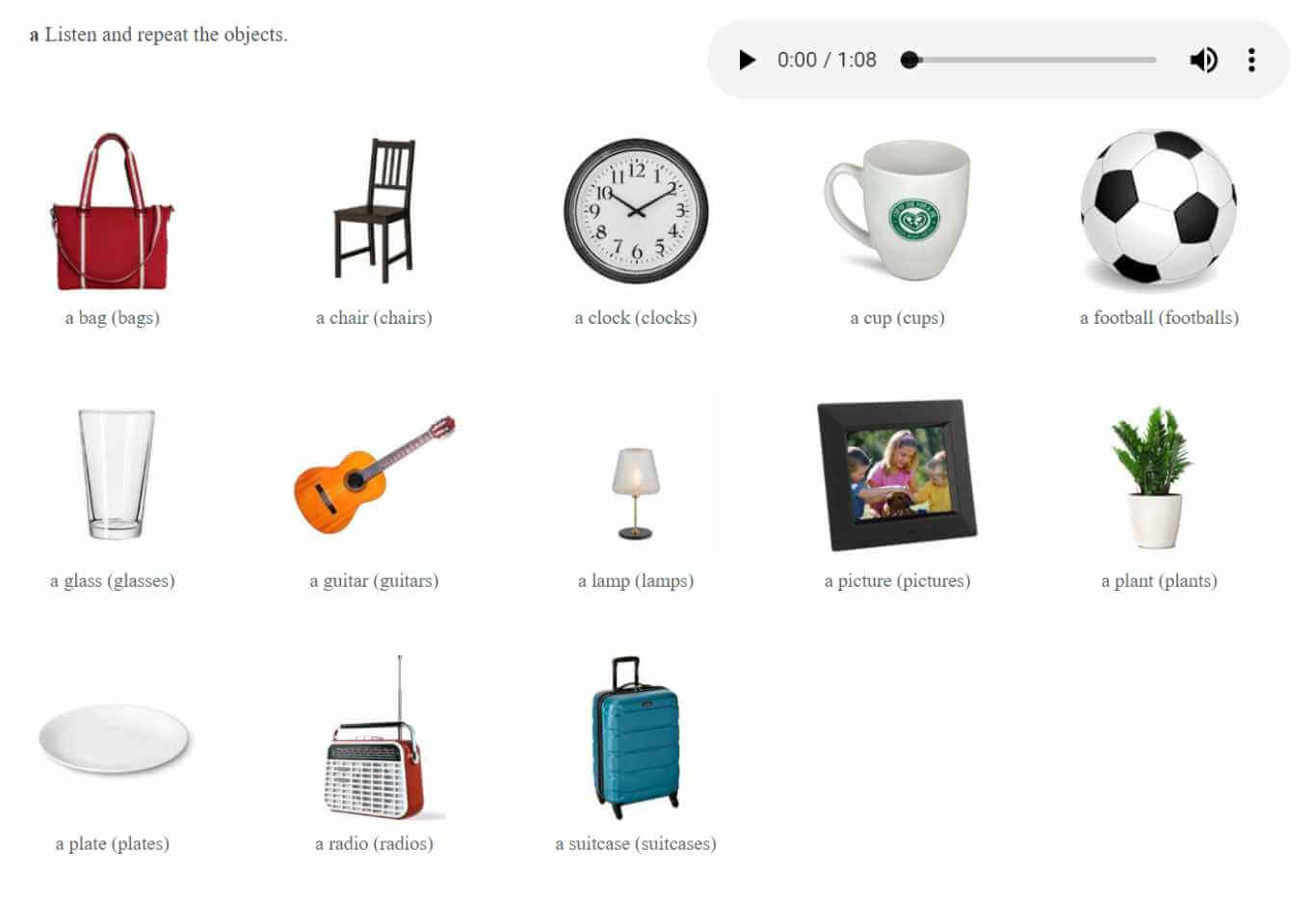The width and height of the screenshot is (1316, 902).
Task: Click the empty glass image
Action: (116, 473)
